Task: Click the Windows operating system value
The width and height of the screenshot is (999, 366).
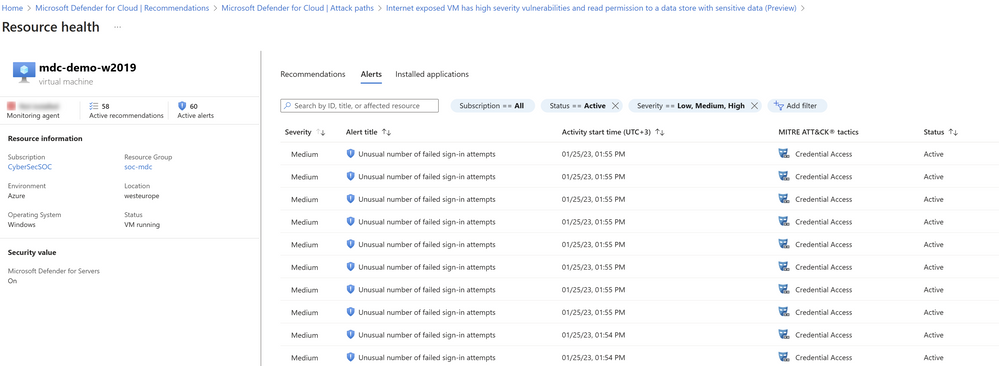Action: point(22,225)
